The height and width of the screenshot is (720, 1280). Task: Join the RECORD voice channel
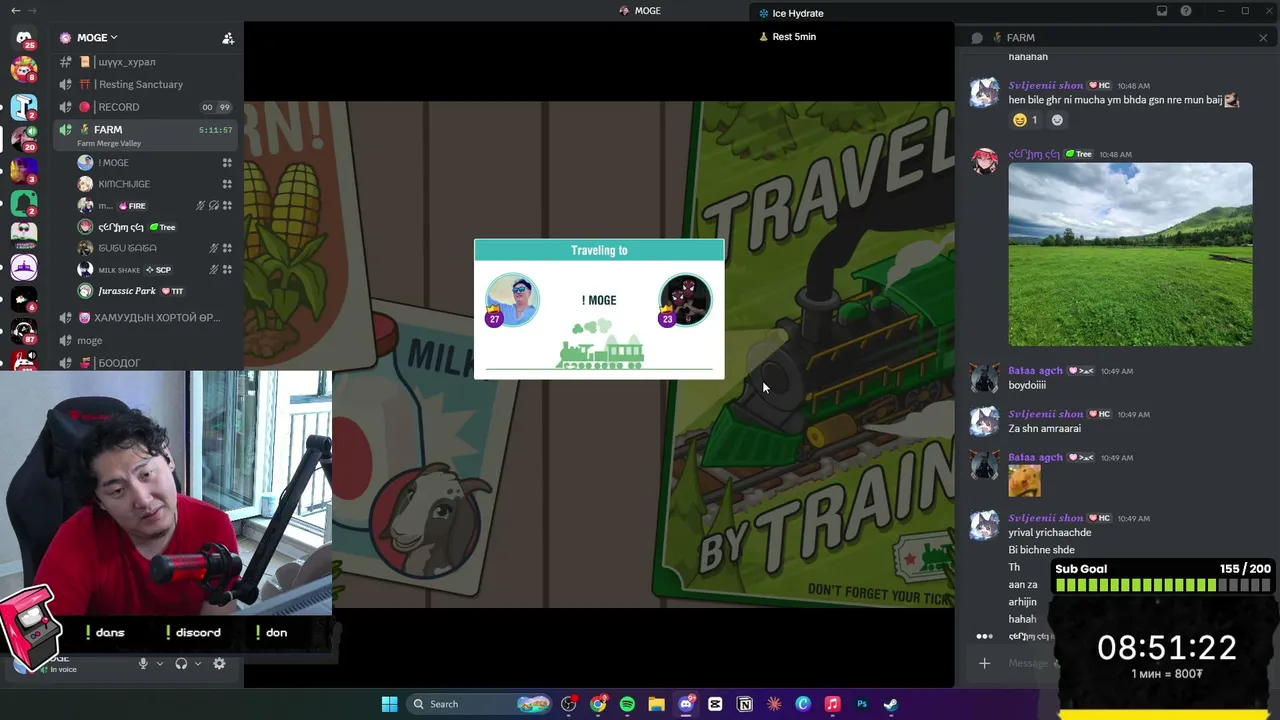118,107
